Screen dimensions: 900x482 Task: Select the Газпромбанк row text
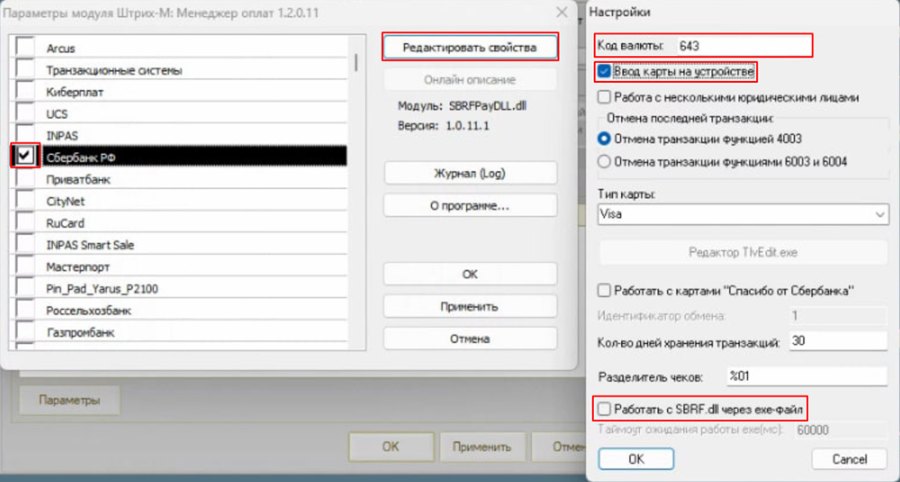pos(80,333)
